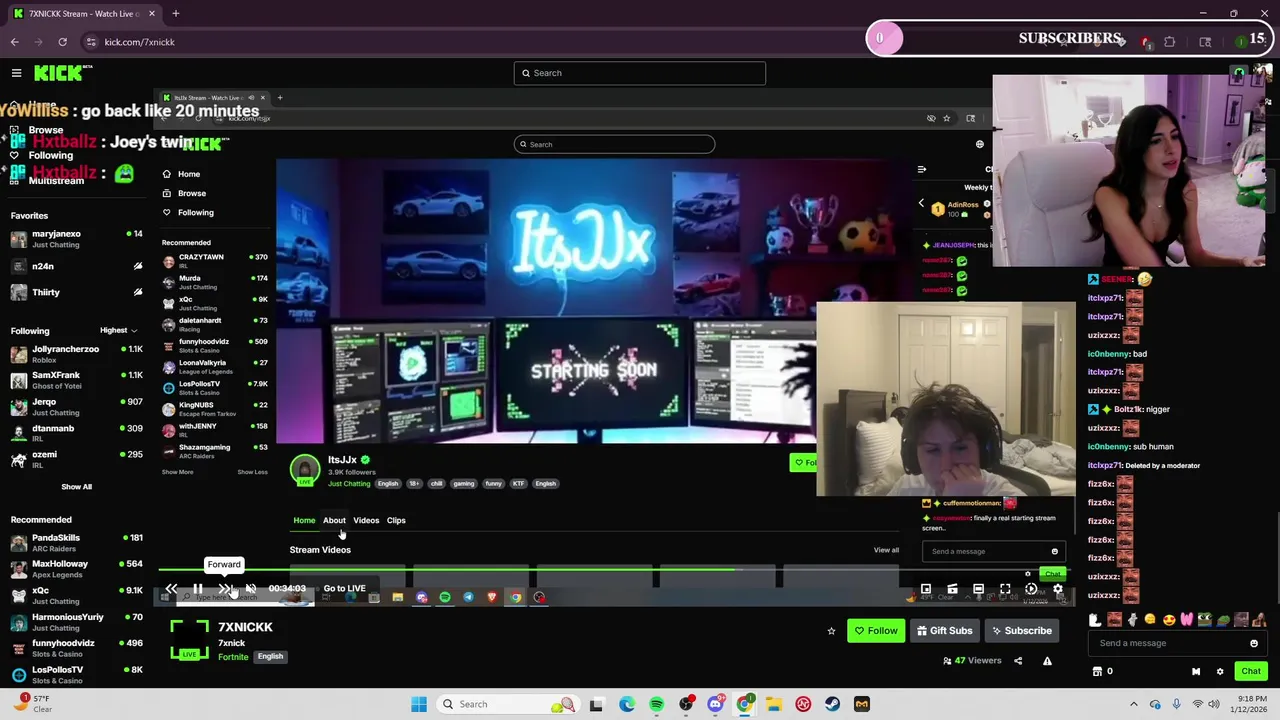This screenshot has width=1280, height=720.
Task: Share the stream via share icon
Action: tap(1018, 661)
